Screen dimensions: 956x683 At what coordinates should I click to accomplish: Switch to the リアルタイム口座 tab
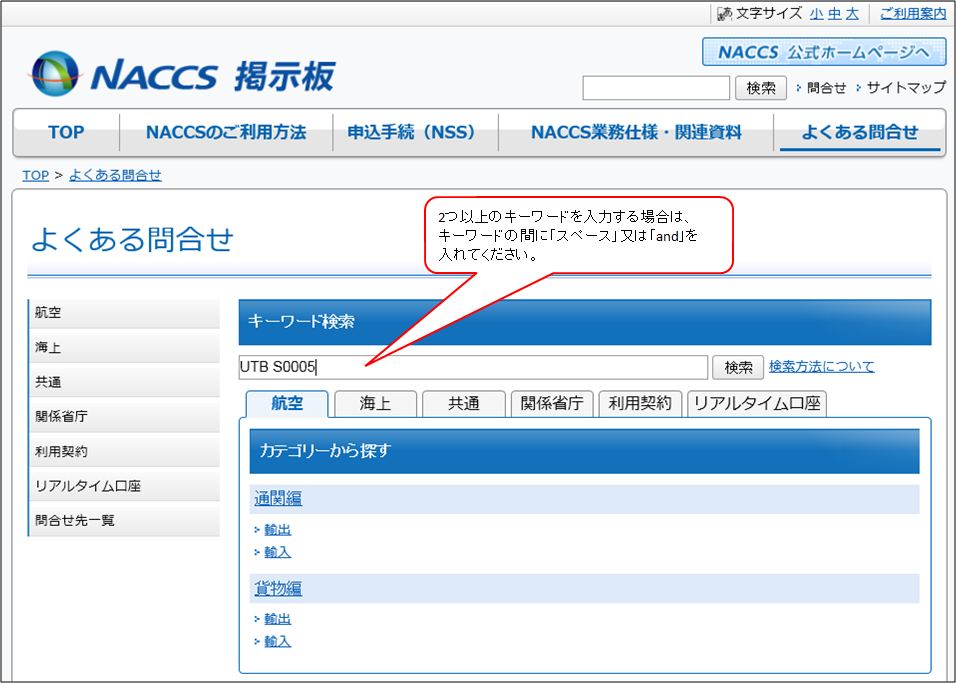pyautogui.click(x=757, y=403)
